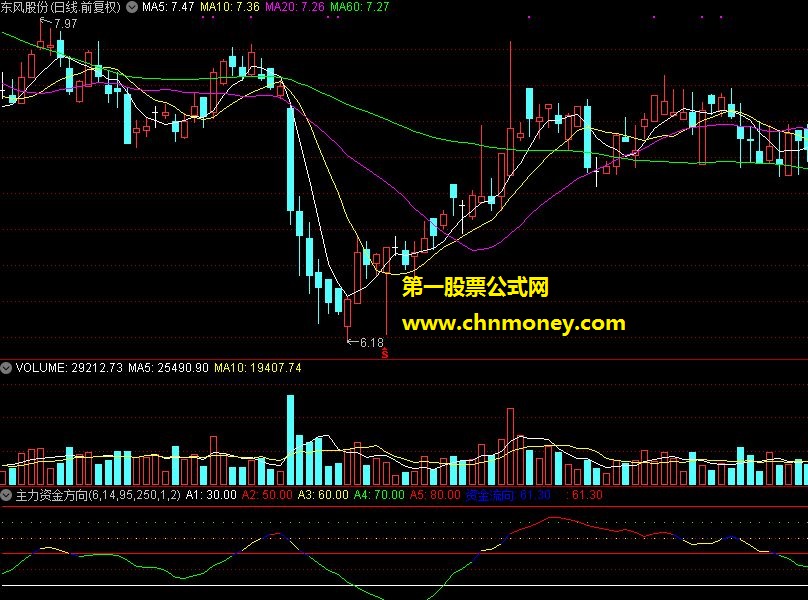Click 主力资金方向(6,14,95,250,1,2) indicator name
The image size is (808, 600).
(x=98, y=495)
